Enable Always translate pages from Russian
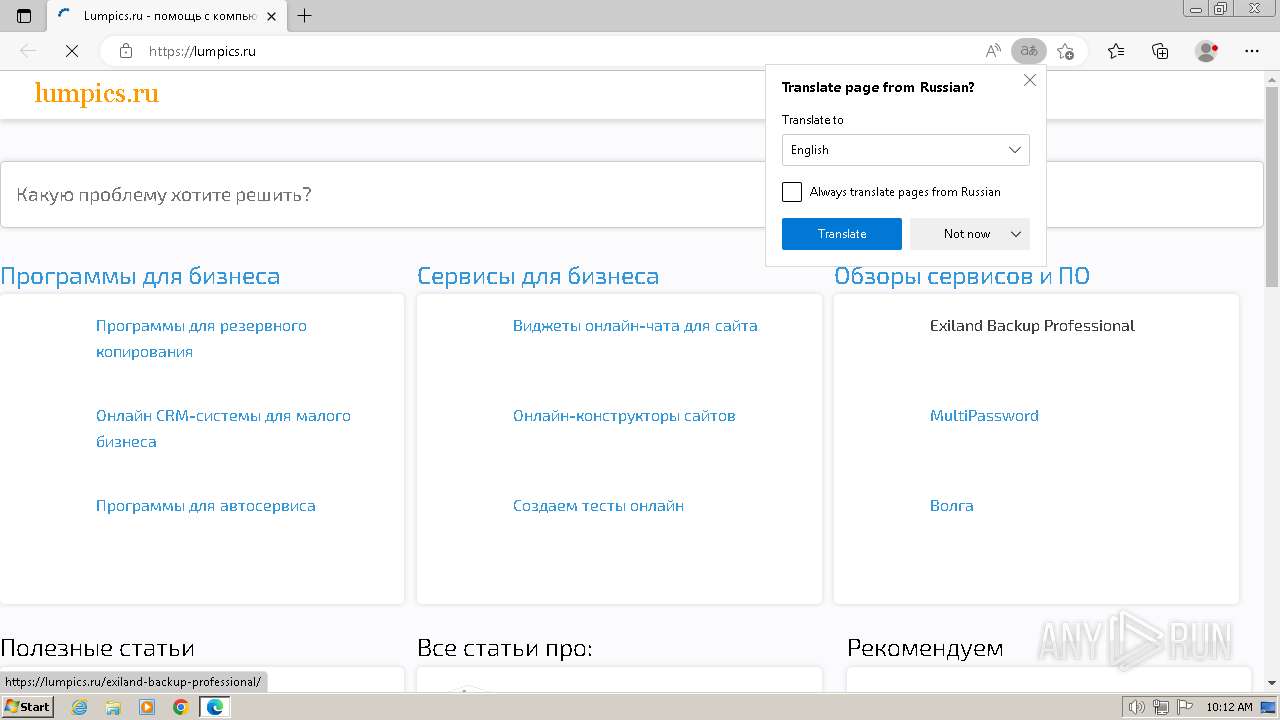Image resolution: width=1280 pixels, height=720 pixels. click(792, 192)
